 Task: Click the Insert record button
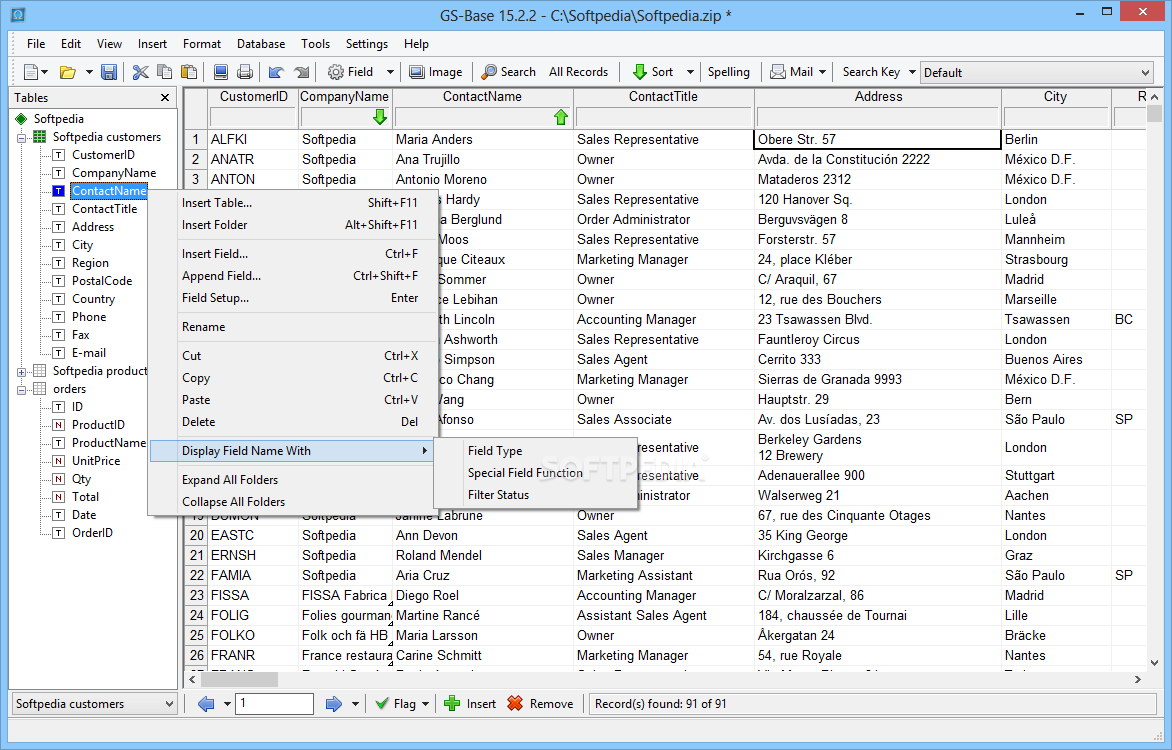click(x=470, y=704)
